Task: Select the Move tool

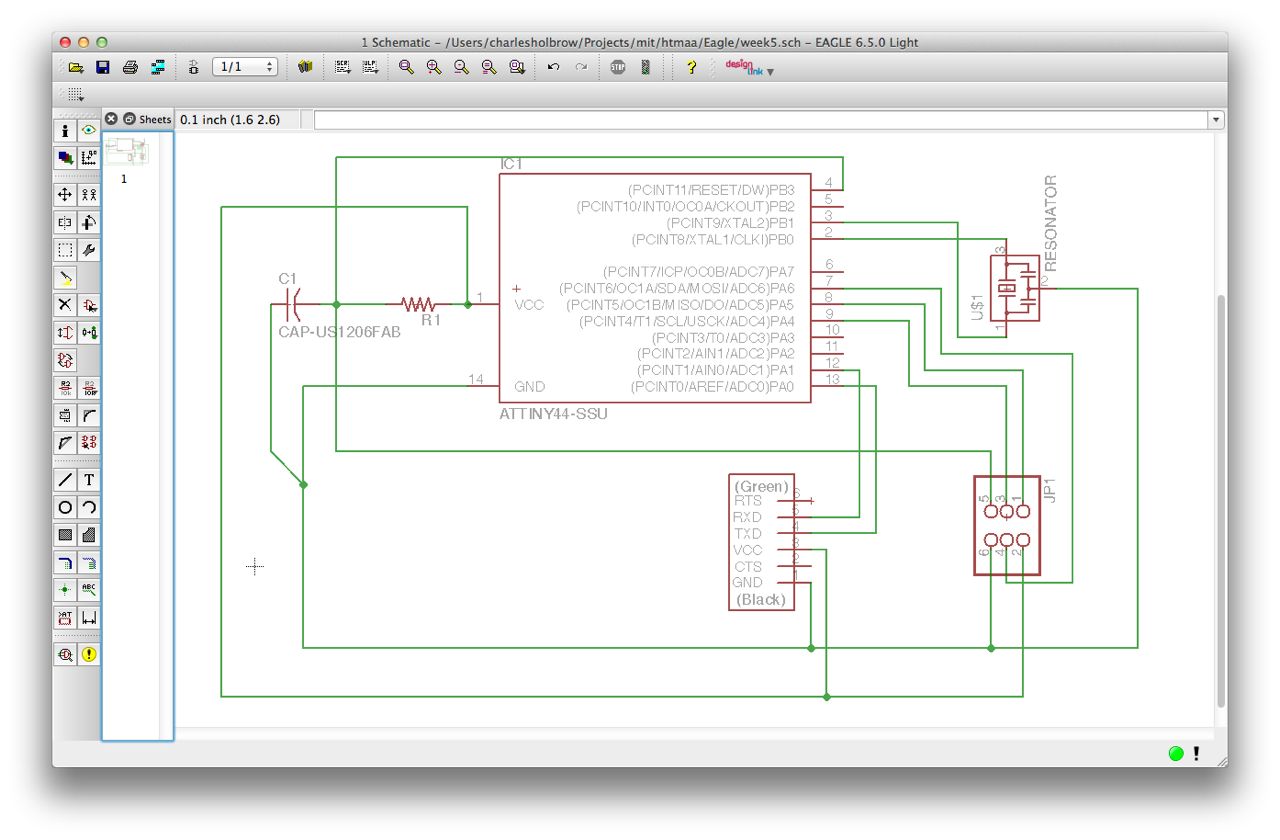Action: 65,195
